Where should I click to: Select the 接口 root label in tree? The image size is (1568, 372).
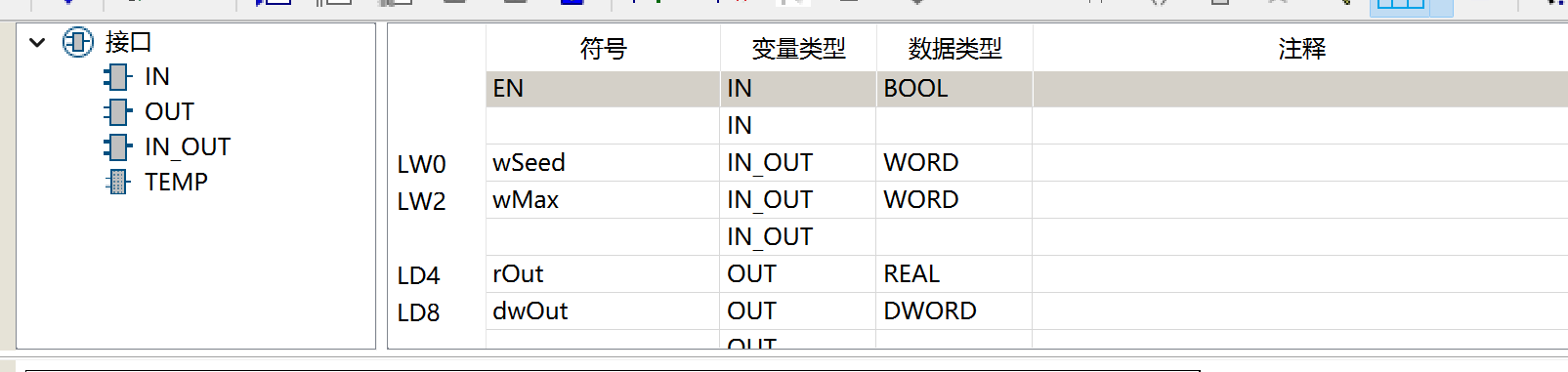pos(128,43)
